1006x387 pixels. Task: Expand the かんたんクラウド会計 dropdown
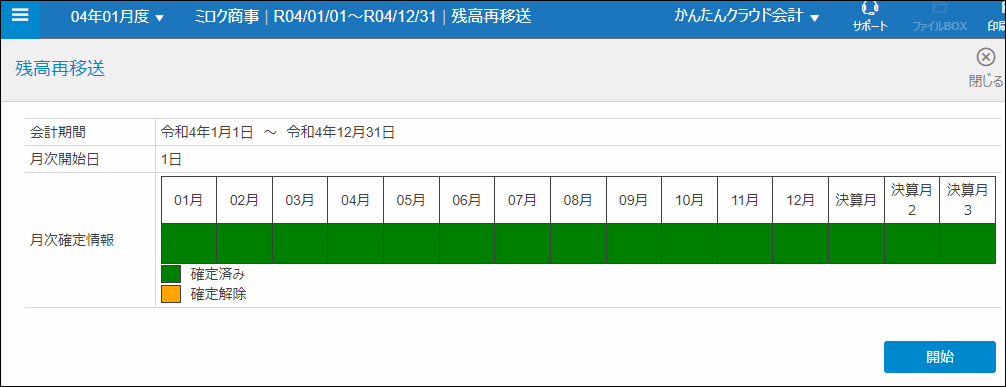click(x=747, y=17)
